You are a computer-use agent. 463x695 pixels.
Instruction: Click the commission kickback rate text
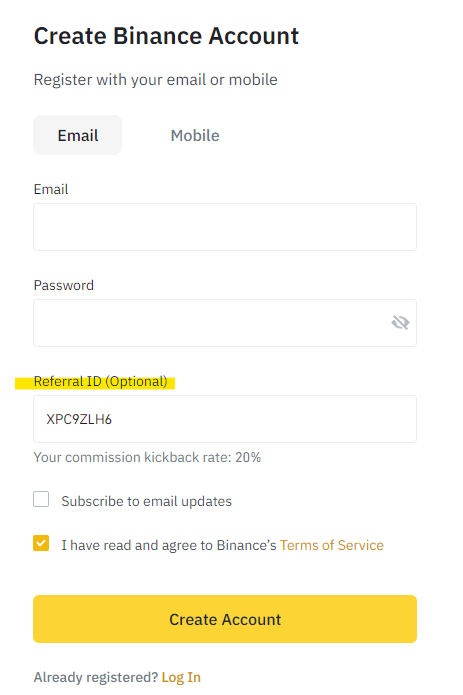pos(147,457)
